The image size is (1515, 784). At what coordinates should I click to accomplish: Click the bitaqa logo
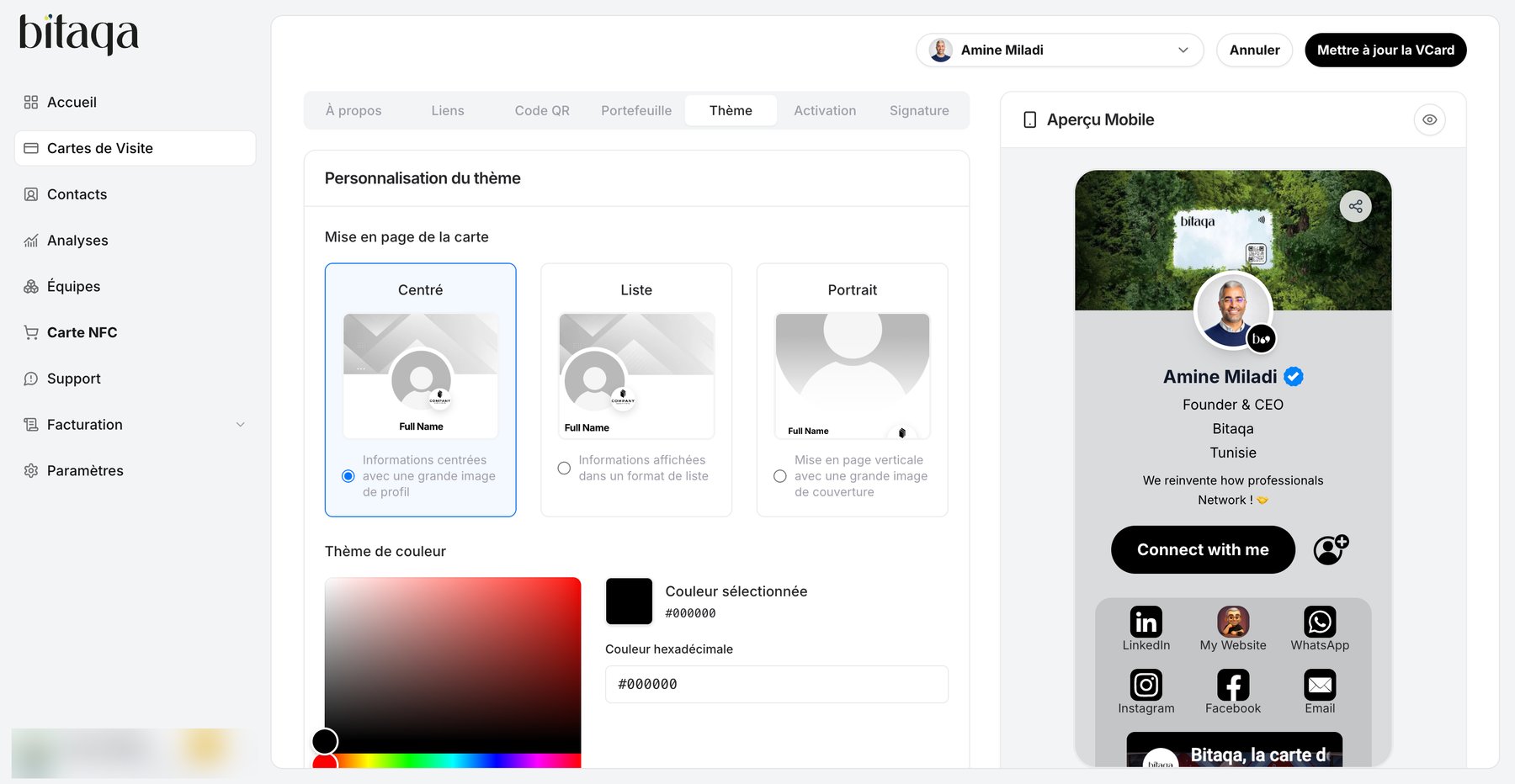pyautogui.click(x=78, y=34)
